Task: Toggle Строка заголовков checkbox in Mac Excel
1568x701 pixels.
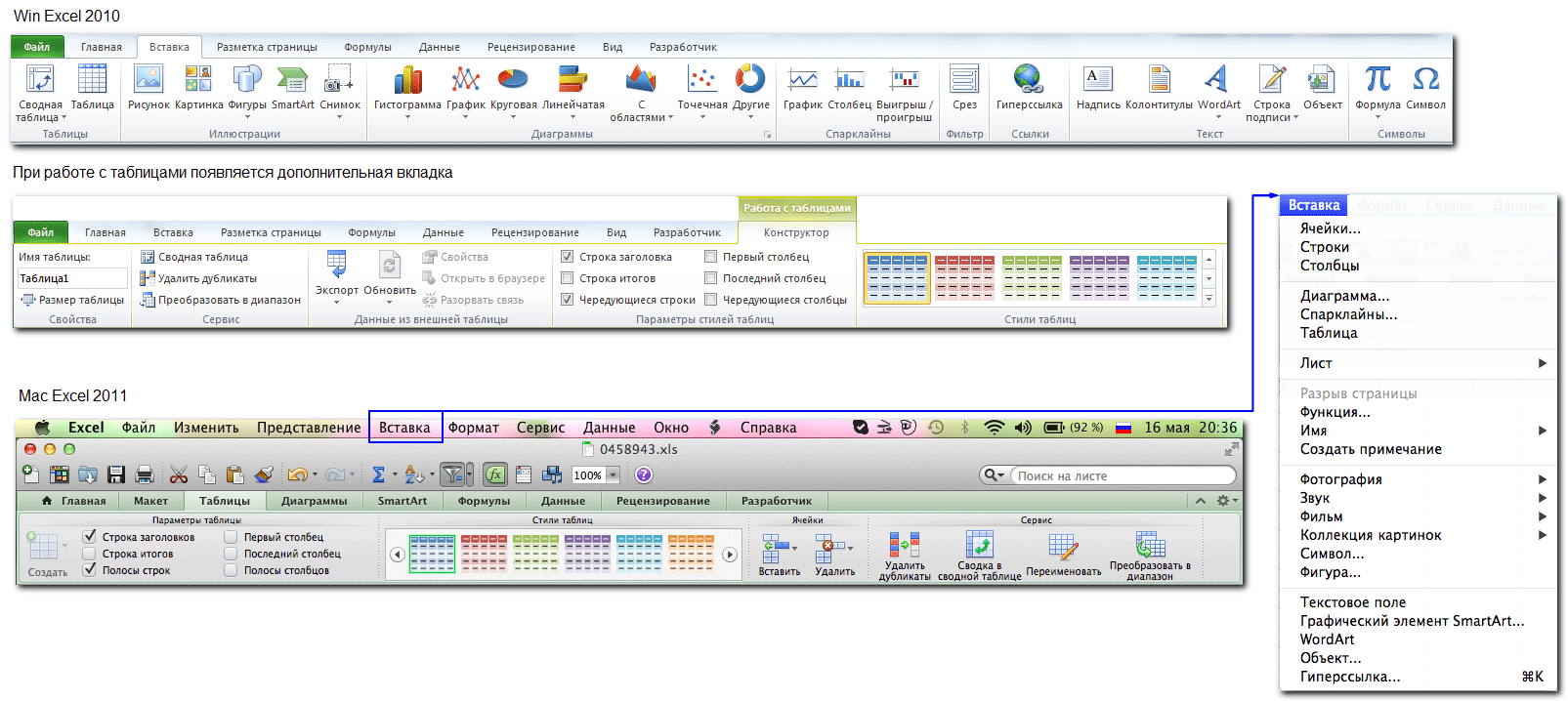Action: coord(90,536)
